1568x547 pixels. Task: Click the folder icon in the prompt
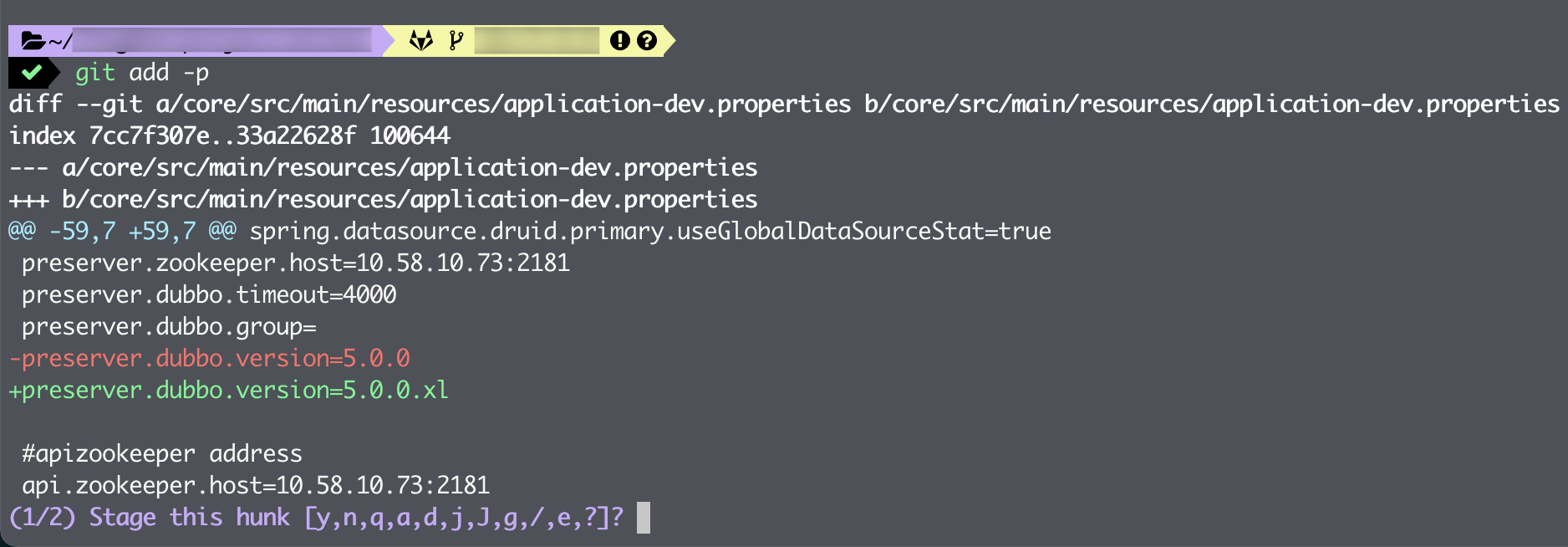33,40
